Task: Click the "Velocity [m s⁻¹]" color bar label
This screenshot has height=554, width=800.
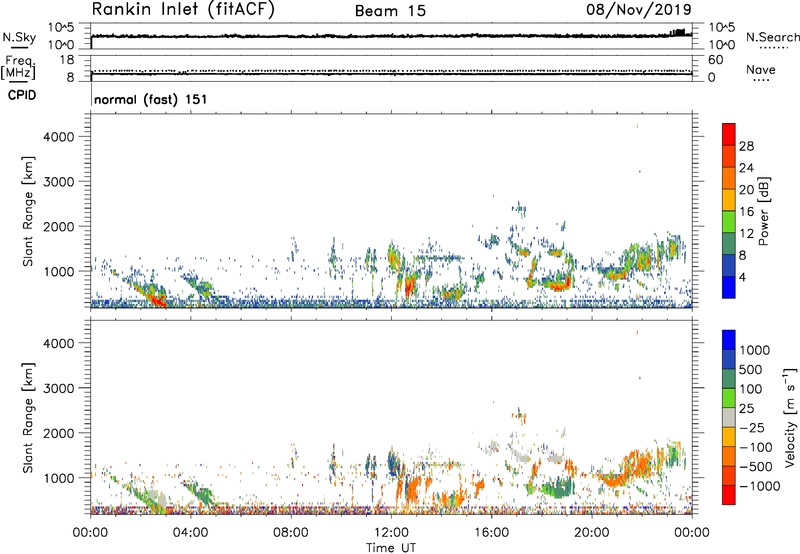Action: [790, 417]
